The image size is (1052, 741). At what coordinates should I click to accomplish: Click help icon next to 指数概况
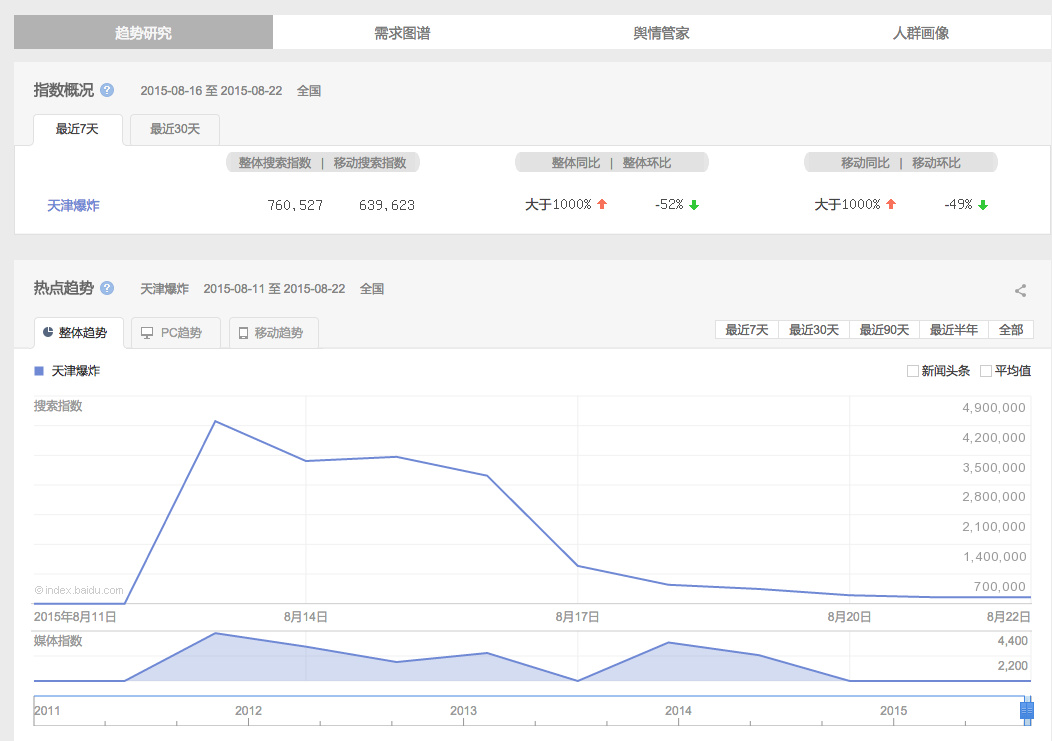107,90
